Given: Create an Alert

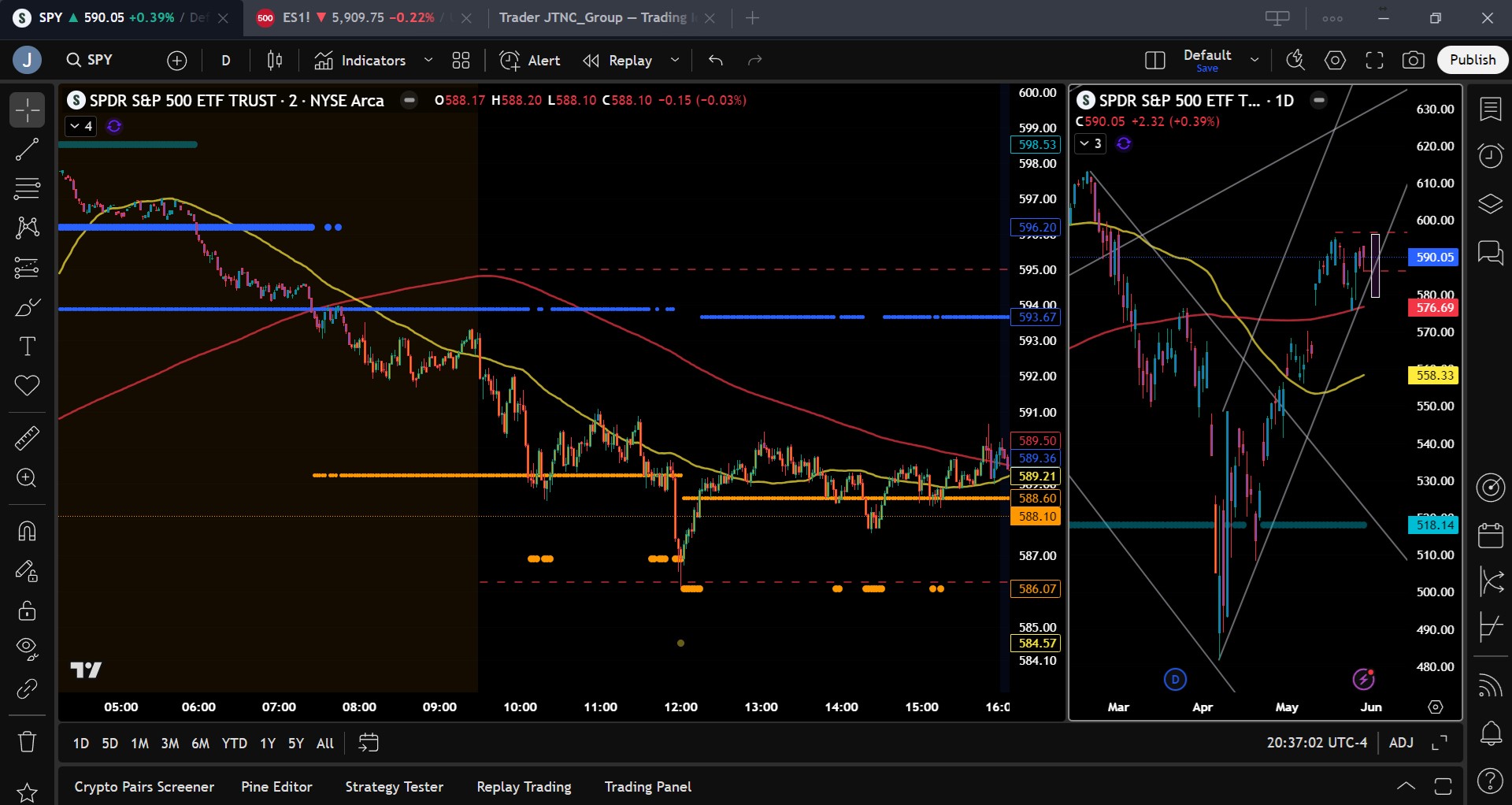Looking at the screenshot, I should point(530,61).
